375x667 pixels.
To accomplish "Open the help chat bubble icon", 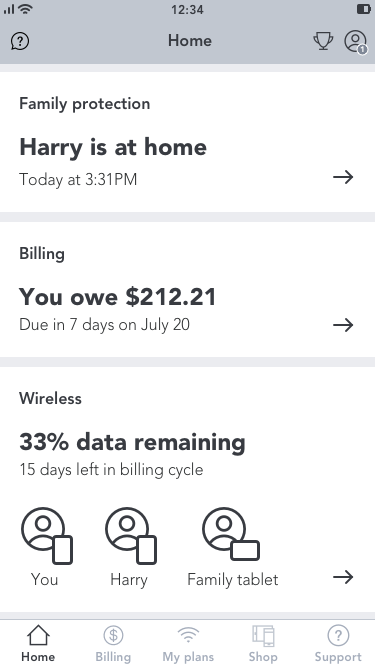I will 20,41.
